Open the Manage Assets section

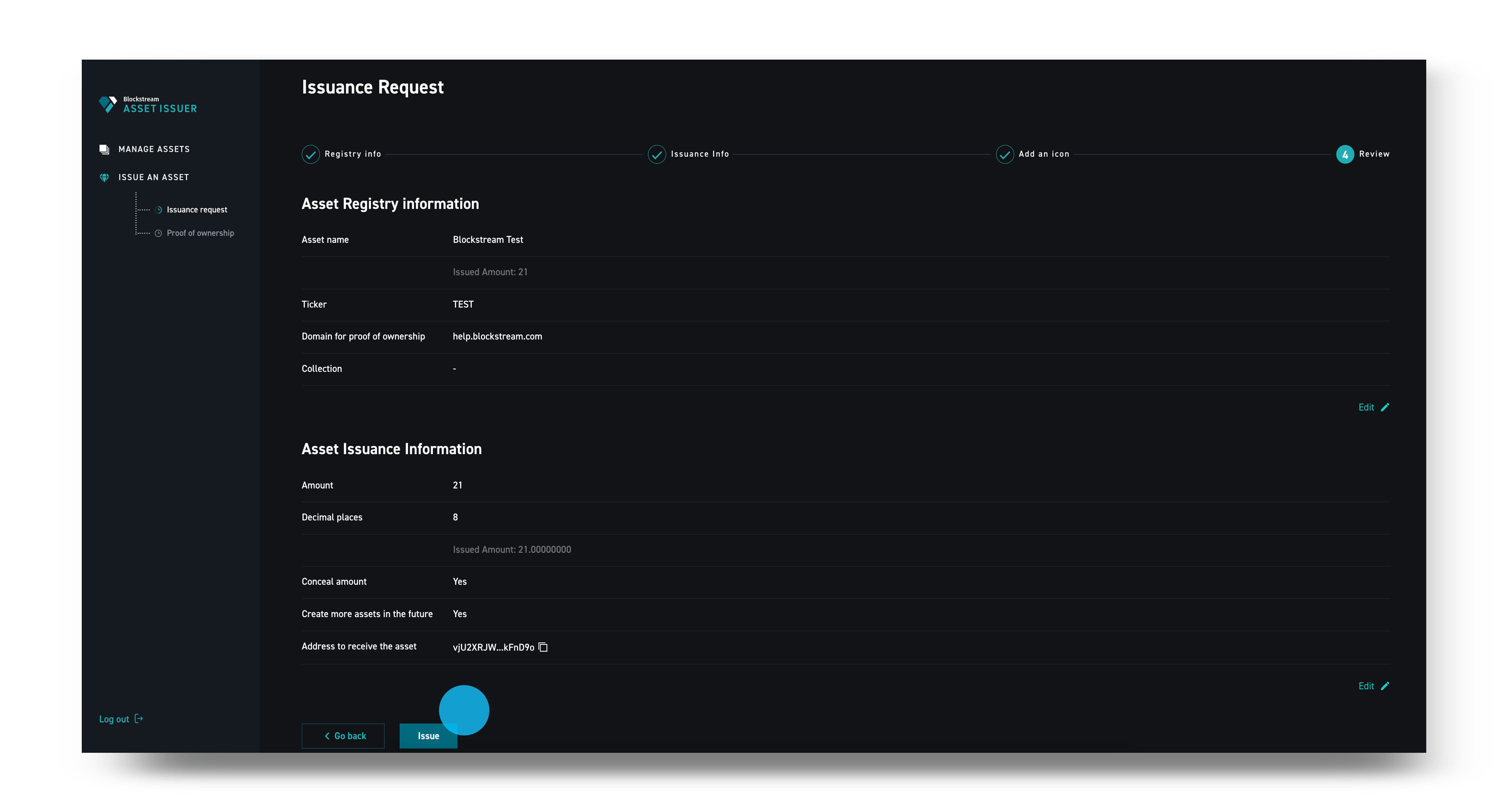(153, 149)
